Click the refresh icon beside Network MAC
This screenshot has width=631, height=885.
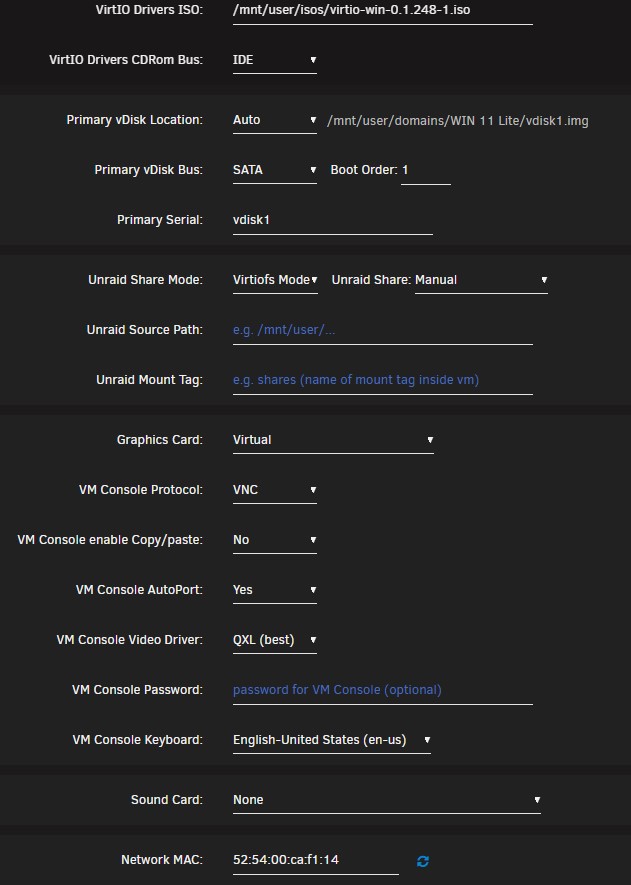tap(422, 861)
